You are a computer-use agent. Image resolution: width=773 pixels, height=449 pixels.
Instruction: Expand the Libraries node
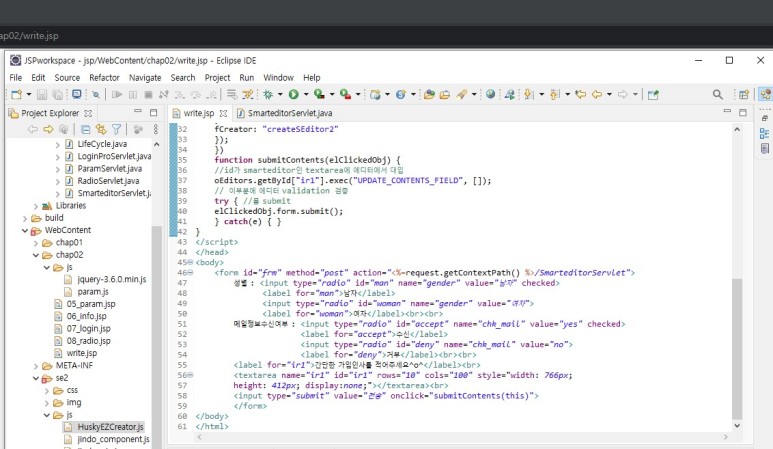point(35,206)
